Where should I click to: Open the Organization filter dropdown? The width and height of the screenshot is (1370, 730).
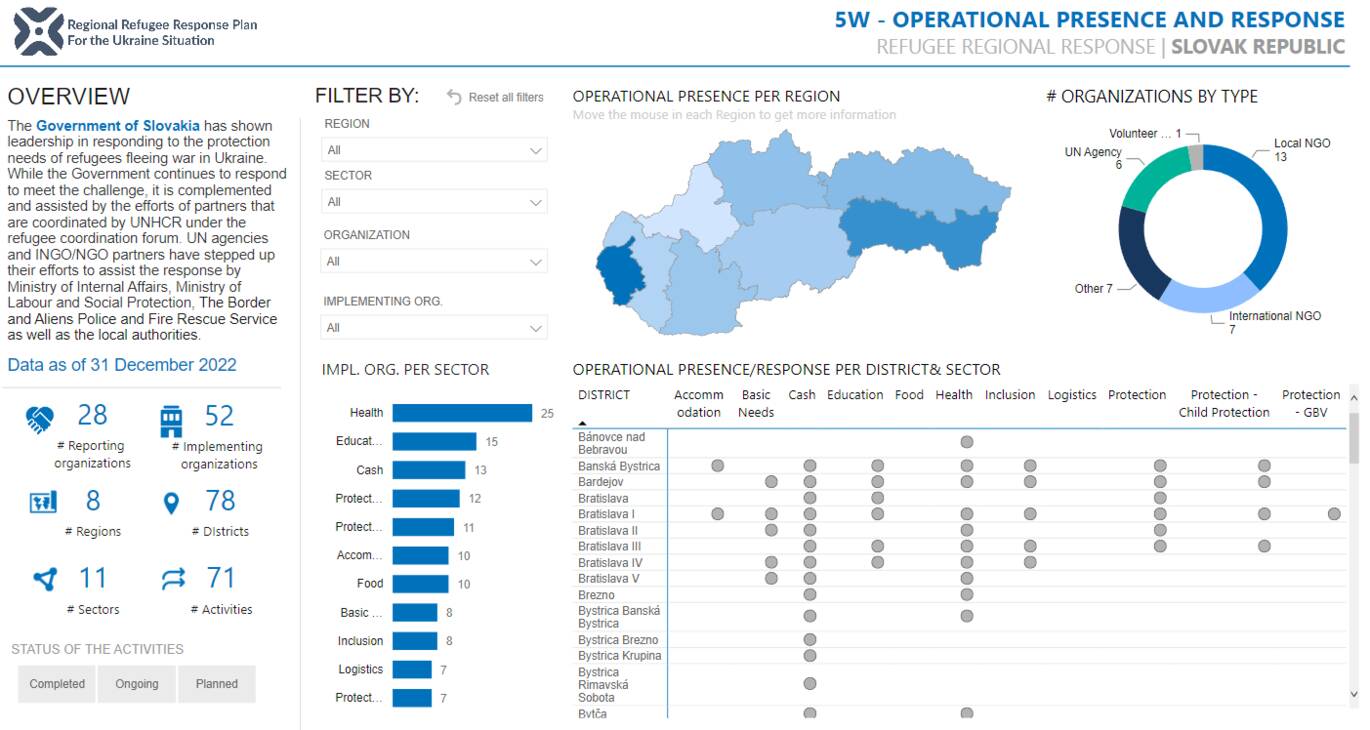(435, 262)
